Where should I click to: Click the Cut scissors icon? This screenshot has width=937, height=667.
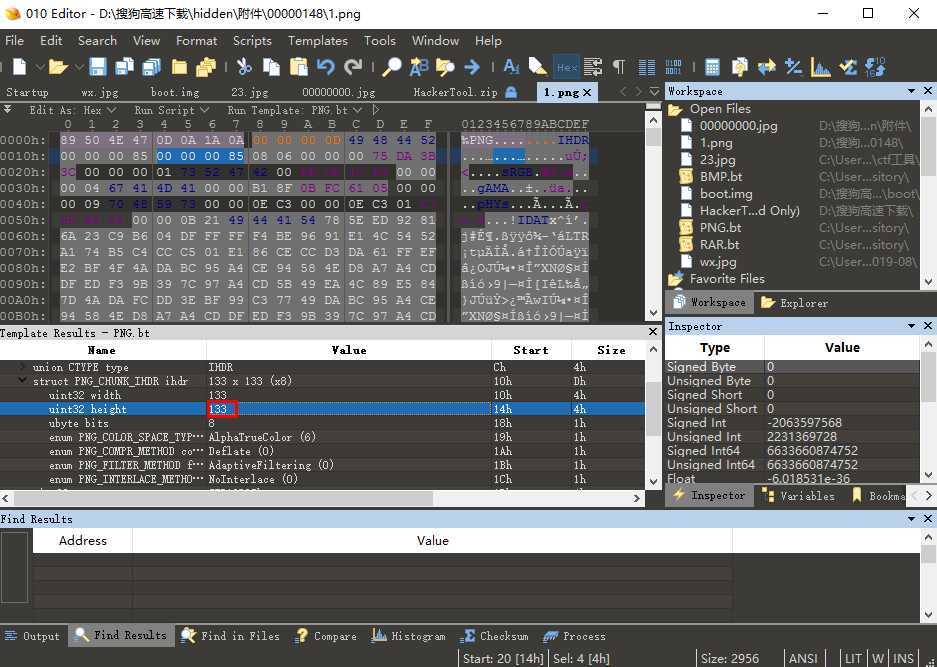tap(243, 67)
